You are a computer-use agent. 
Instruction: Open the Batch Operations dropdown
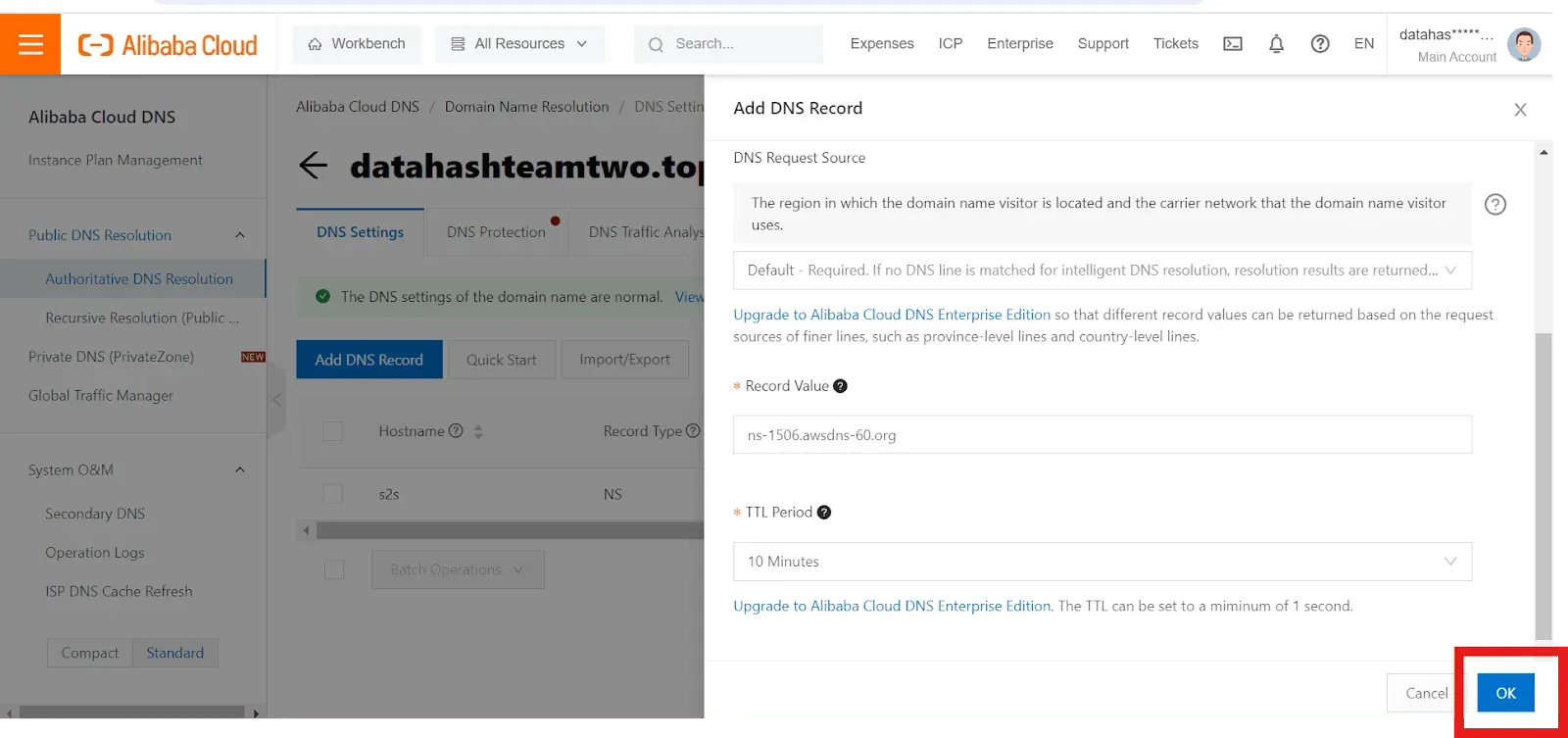click(x=458, y=569)
